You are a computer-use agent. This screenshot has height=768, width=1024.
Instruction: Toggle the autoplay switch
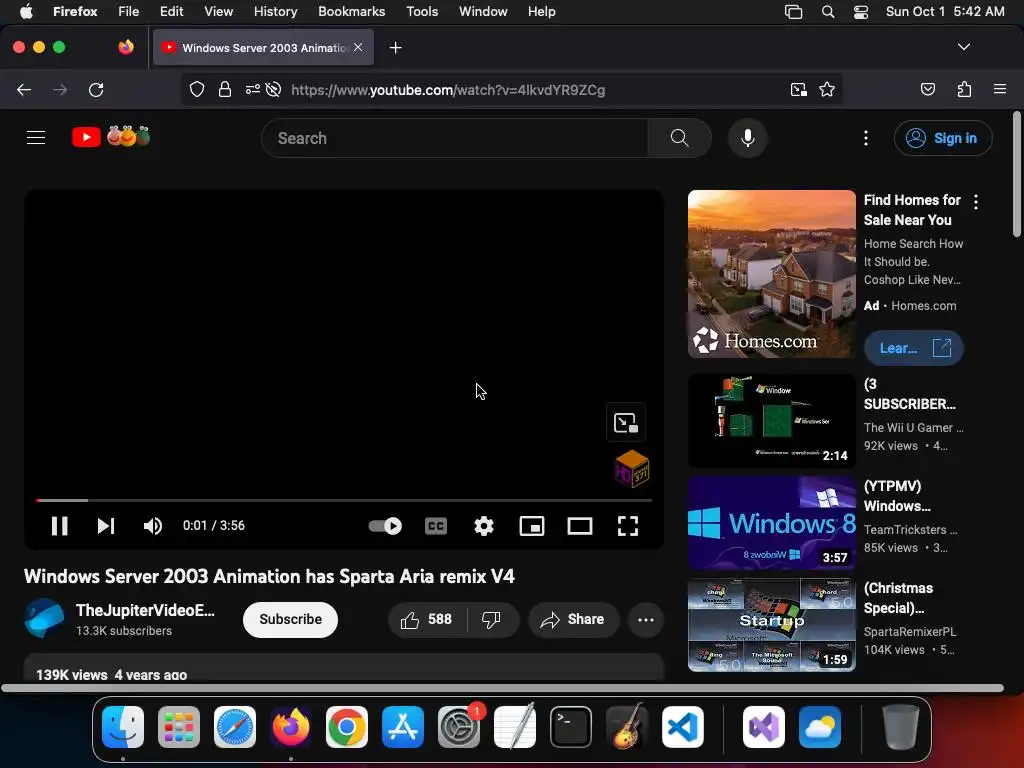click(385, 526)
